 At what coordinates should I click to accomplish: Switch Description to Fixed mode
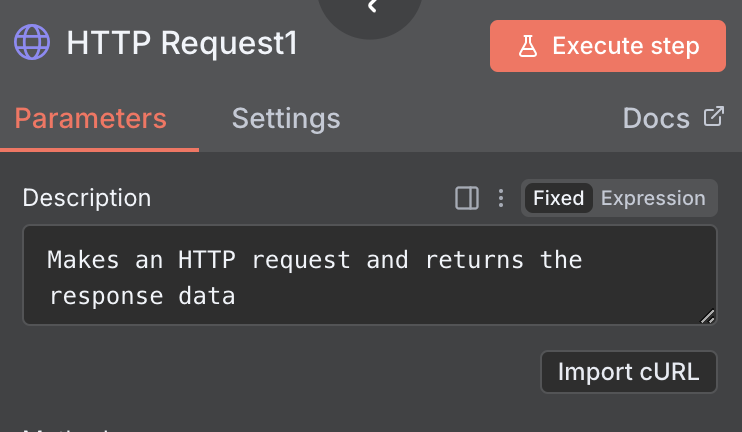558,198
